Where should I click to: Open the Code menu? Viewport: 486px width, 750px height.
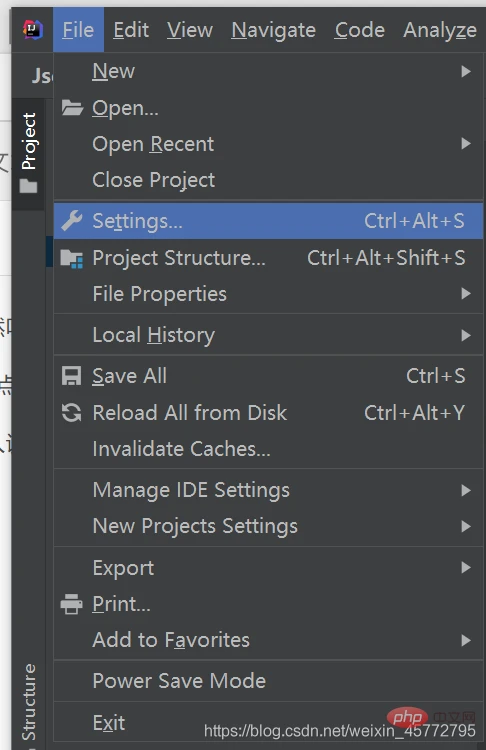click(x=359, y=30)
